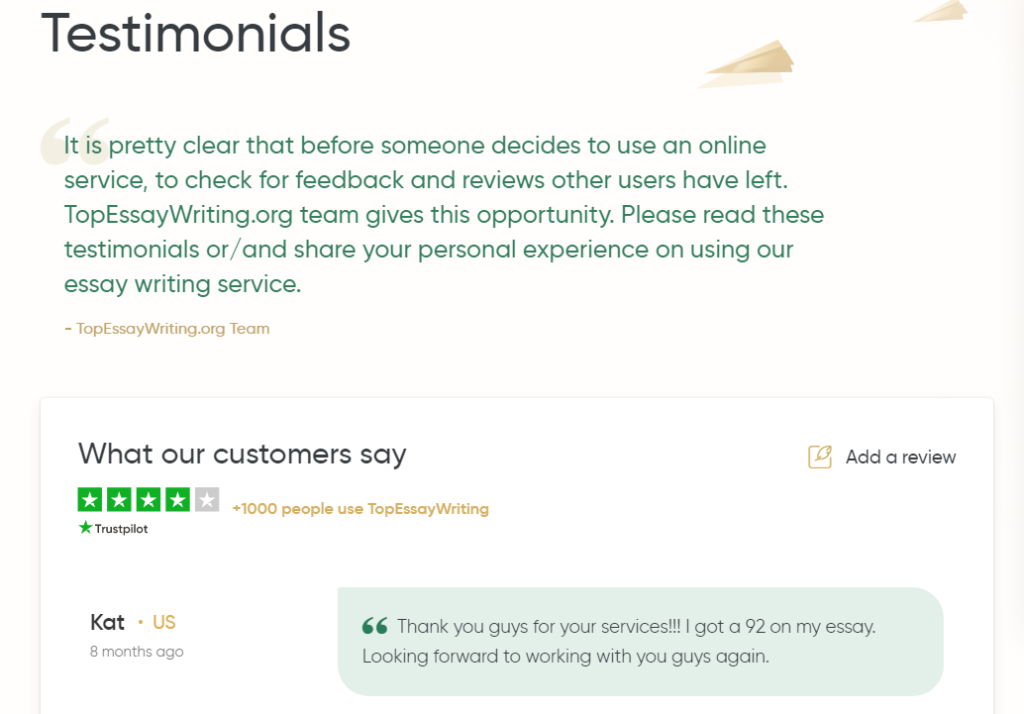This screenshot has width=1024, height=714.
Task: Click Kat's green review bubble
Action: click(640, 641)
